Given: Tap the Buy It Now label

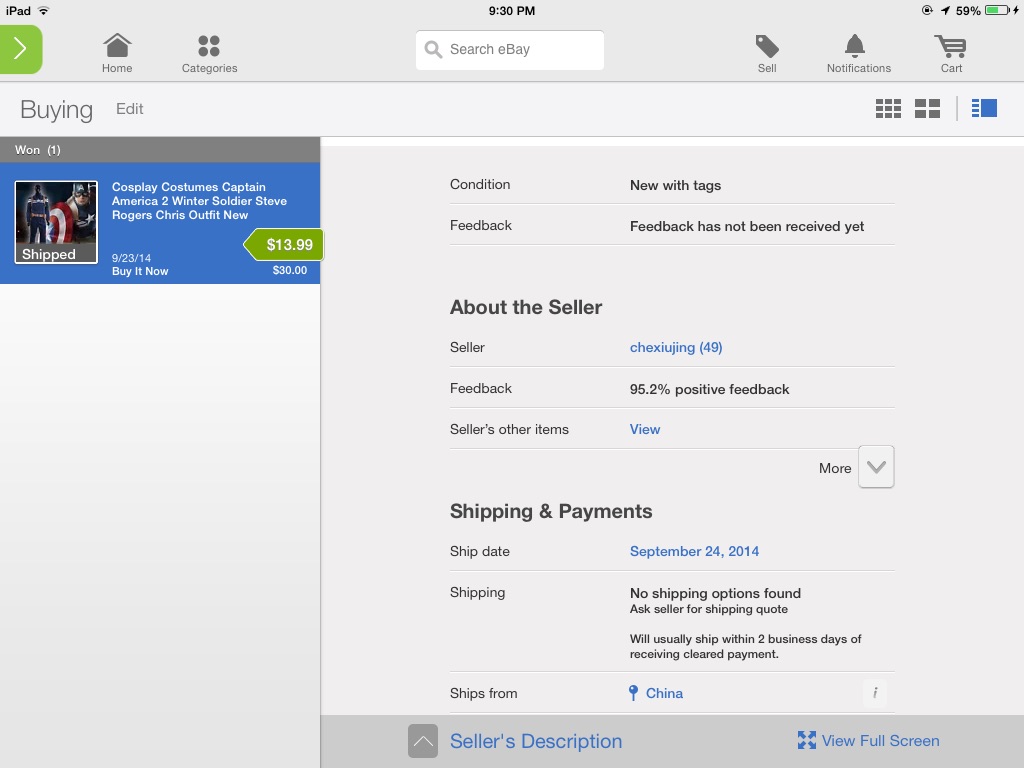Looking at the screenshot, I should coord(140,271).
